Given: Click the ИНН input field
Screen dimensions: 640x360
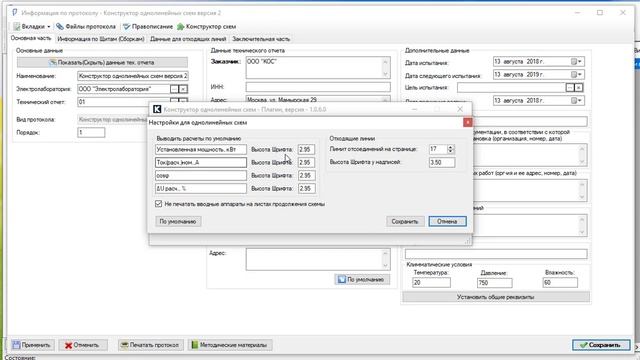Looking at the screenshot, I should (x=318, y=87).
